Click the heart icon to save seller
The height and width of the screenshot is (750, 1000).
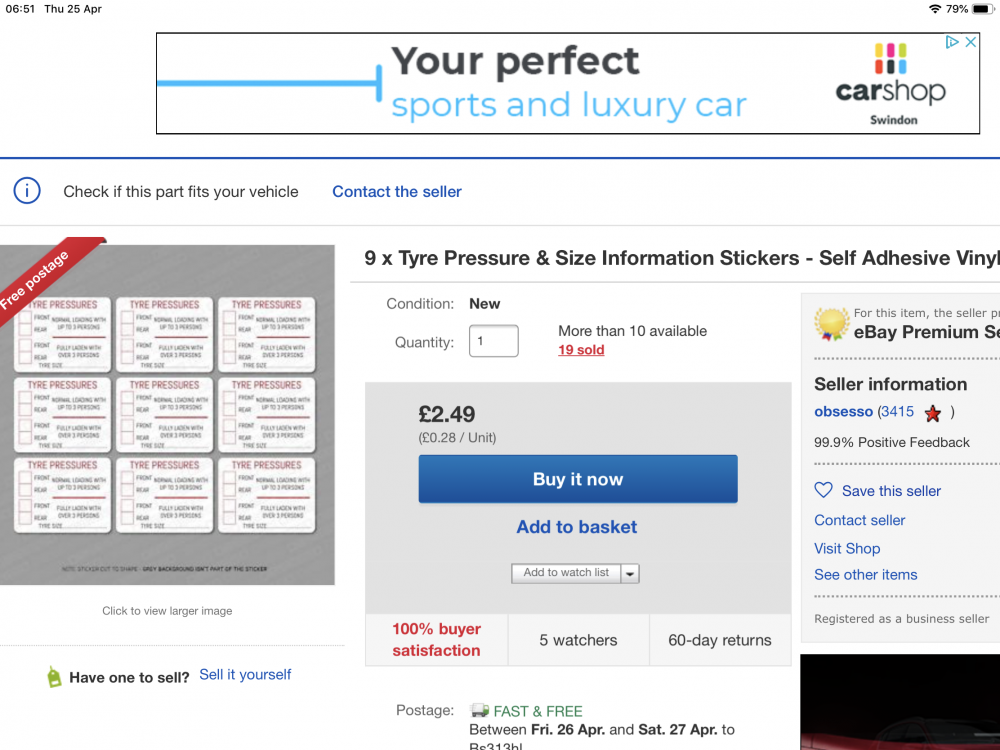click(x=823, y=490)
